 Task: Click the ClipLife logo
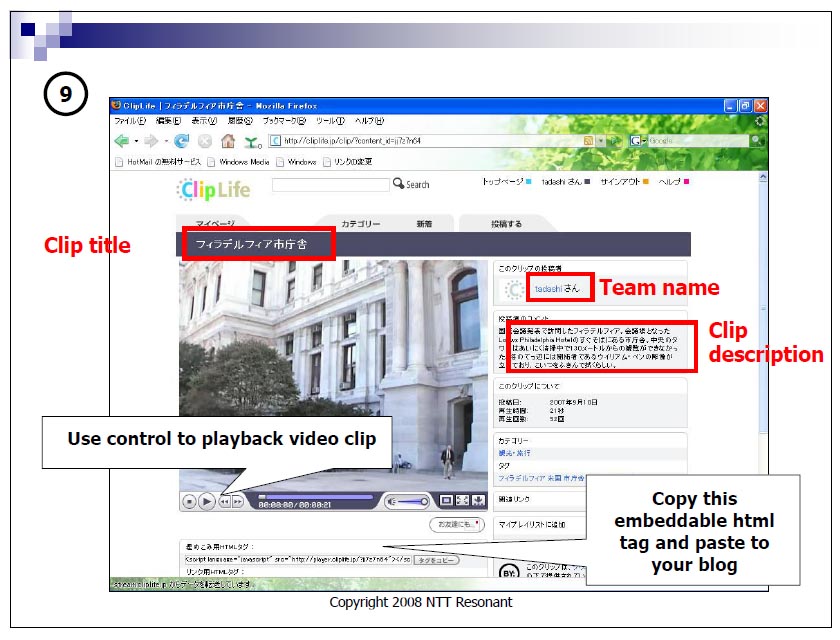coord(214,189)
